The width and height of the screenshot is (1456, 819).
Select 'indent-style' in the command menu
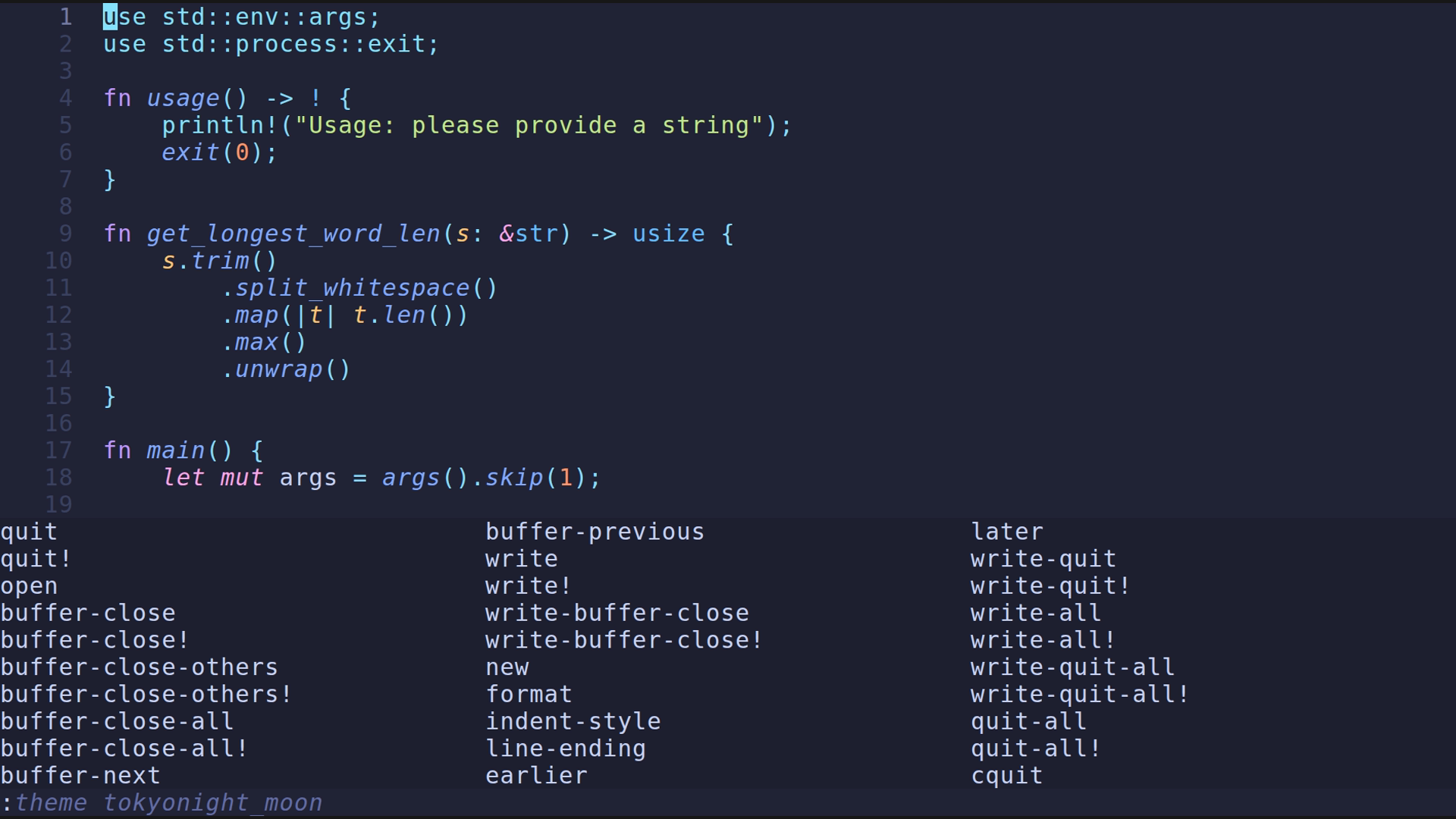[x=573, y=721]
